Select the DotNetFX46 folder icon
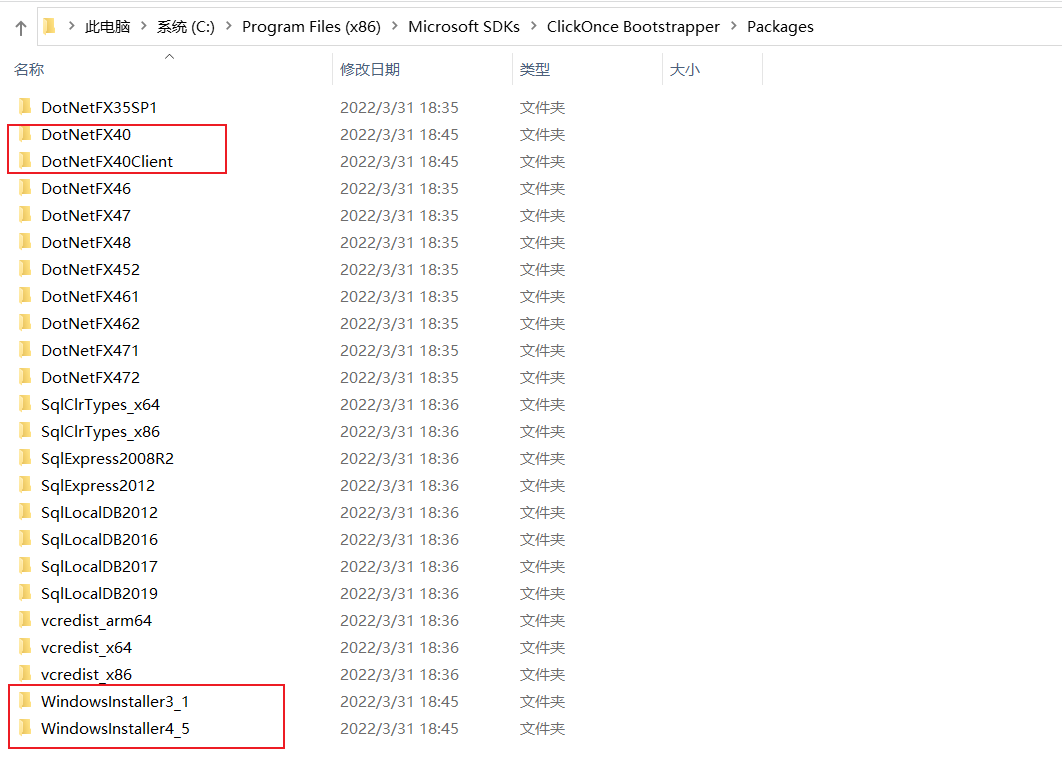Image resolution: width=1062 pixels, height=766 pixels. (x=25, y=188)
